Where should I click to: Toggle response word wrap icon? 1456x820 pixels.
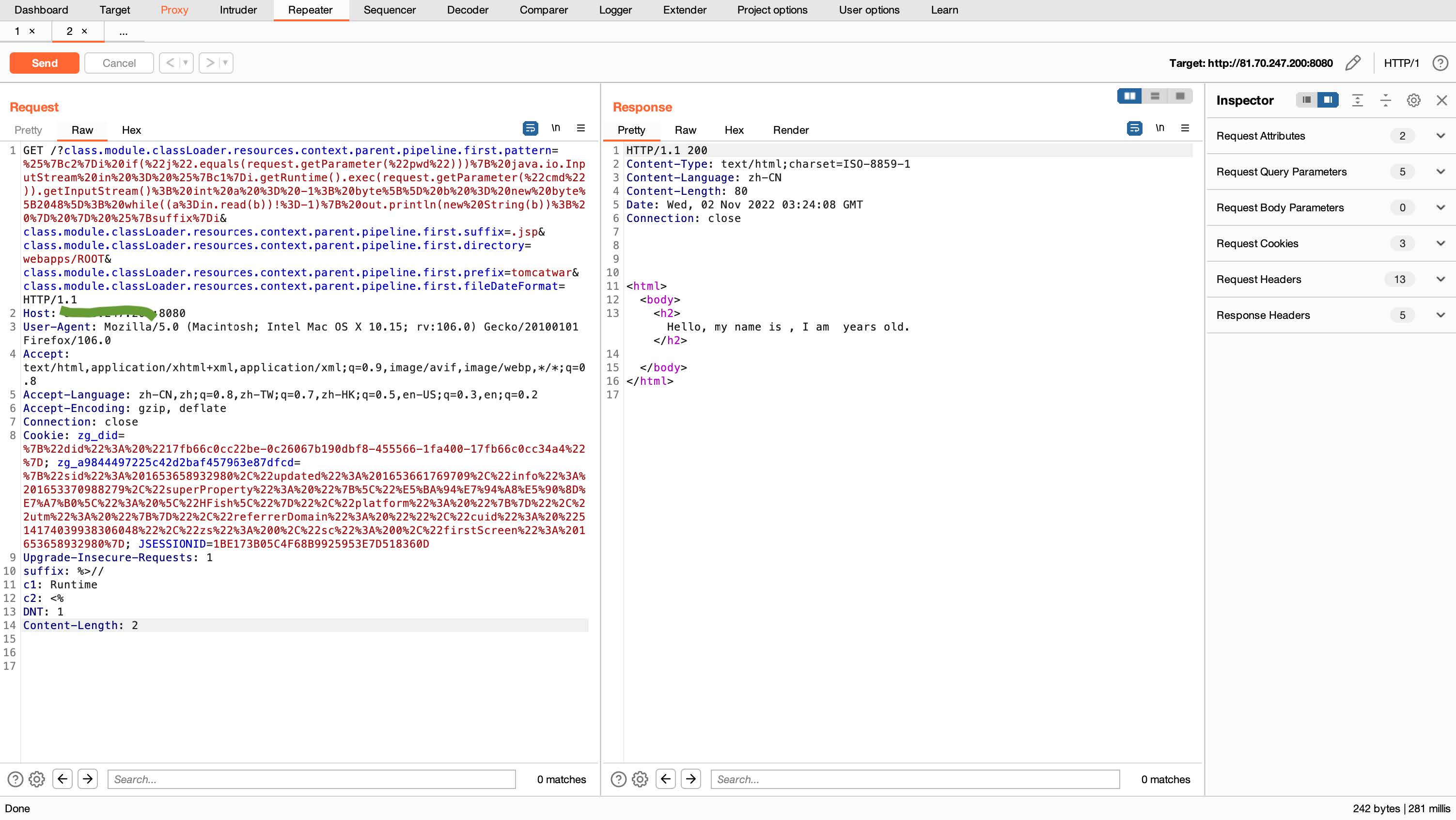pyautogui.click(x=1134, y=128)
